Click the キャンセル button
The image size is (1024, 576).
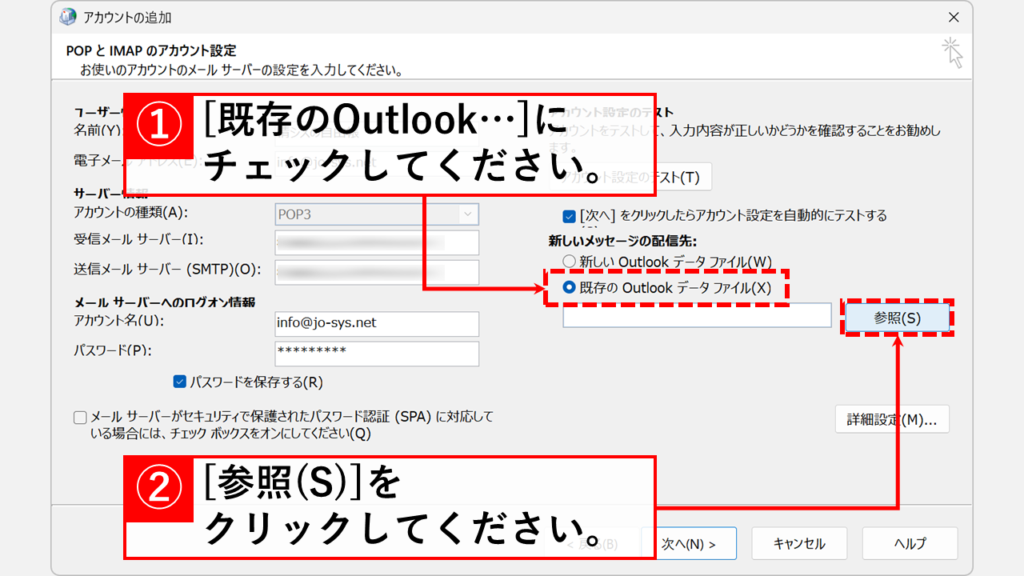pos(799,543)
